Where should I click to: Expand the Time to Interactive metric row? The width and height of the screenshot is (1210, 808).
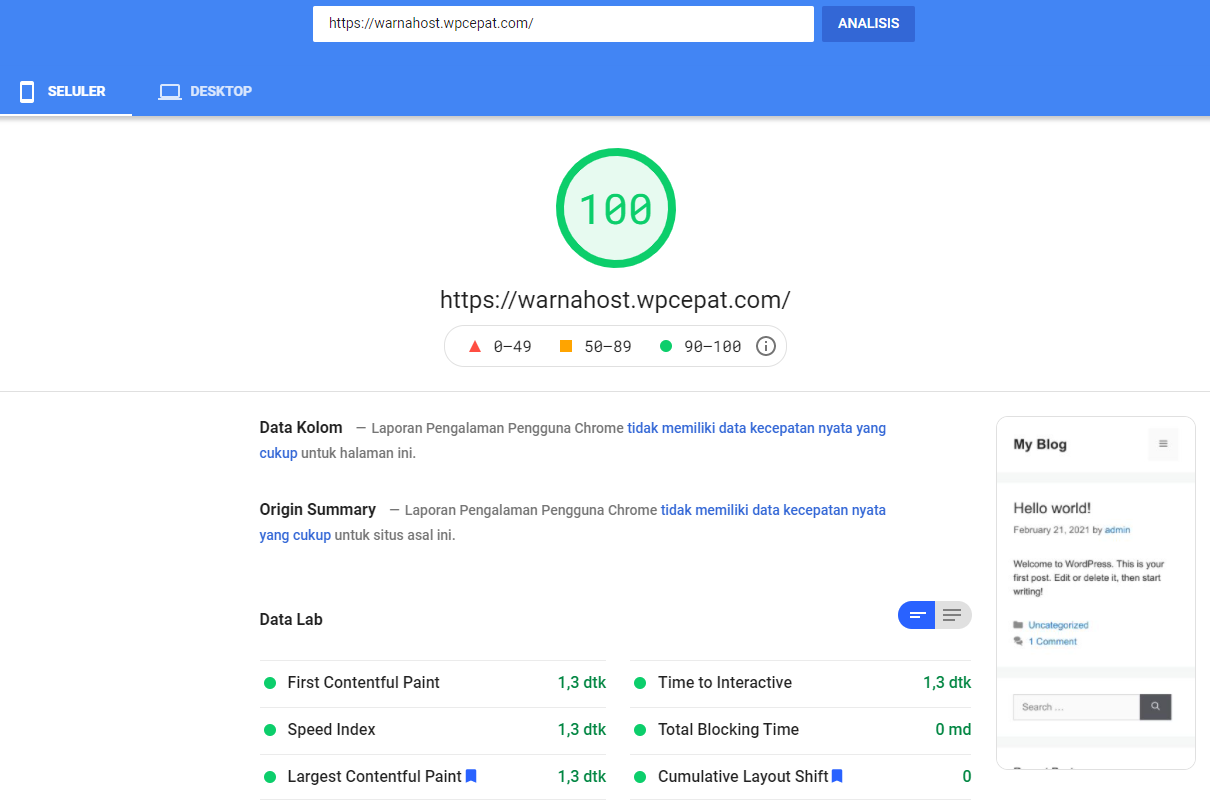[x=800, y=683]
